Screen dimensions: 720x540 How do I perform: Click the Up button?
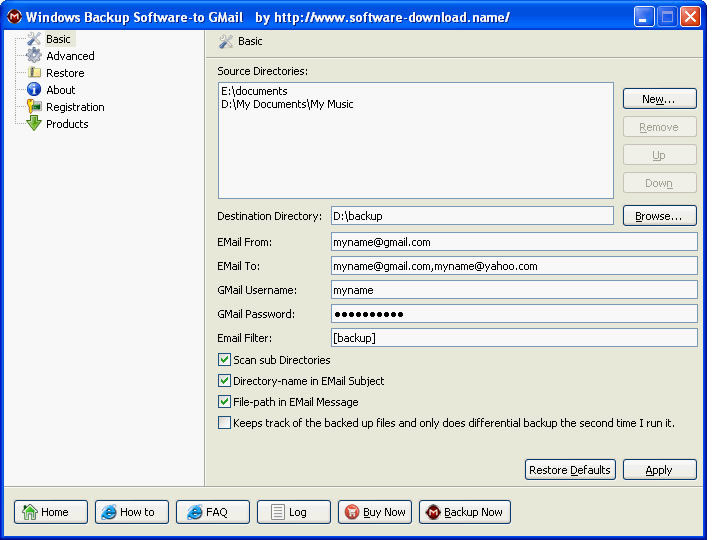click(x=659, y=155)
